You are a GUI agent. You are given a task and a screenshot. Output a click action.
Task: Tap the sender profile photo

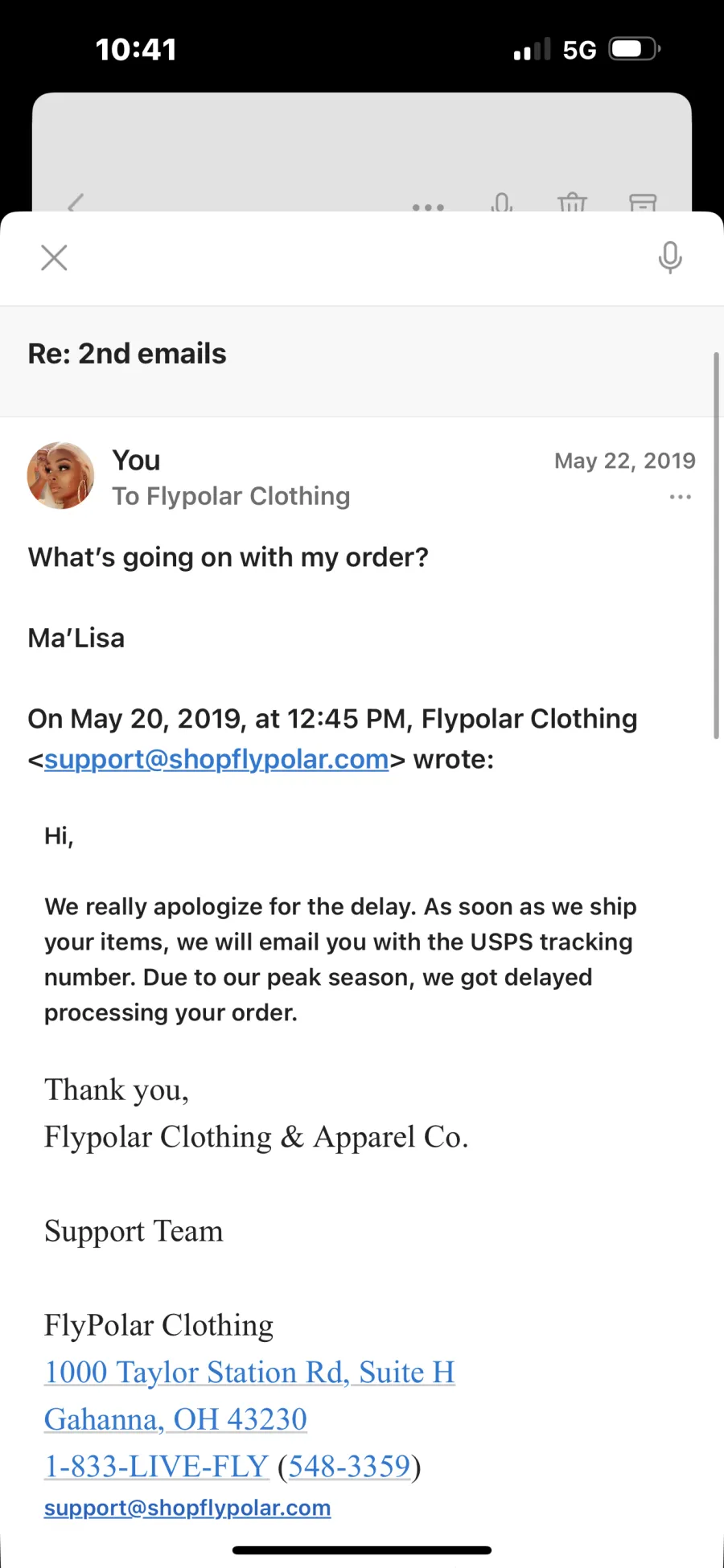(60, 475)
